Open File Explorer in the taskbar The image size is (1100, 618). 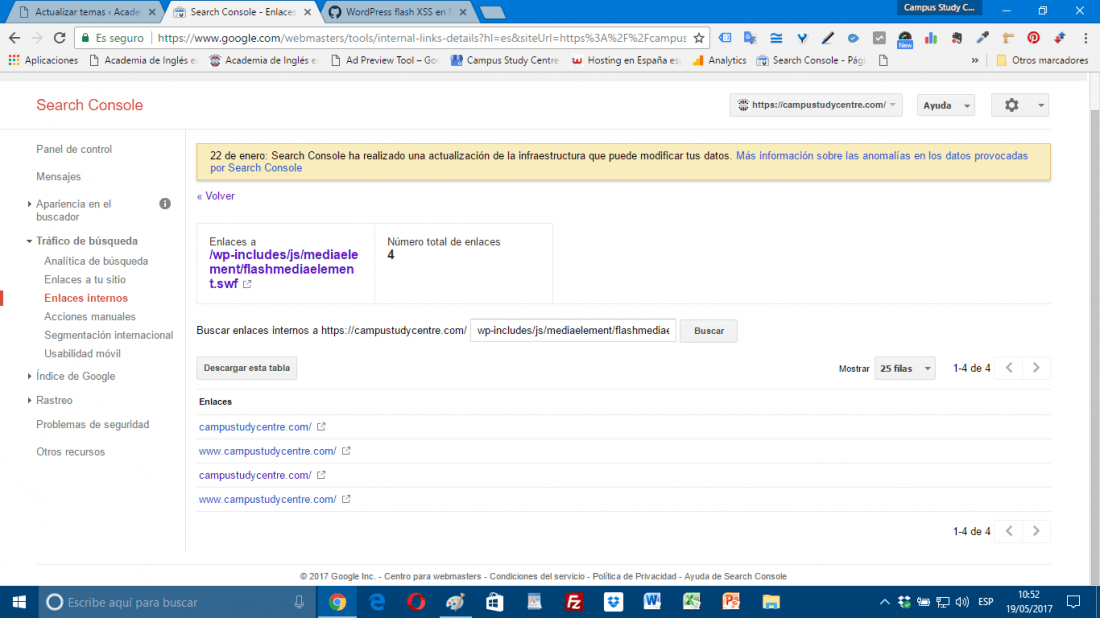771,602
